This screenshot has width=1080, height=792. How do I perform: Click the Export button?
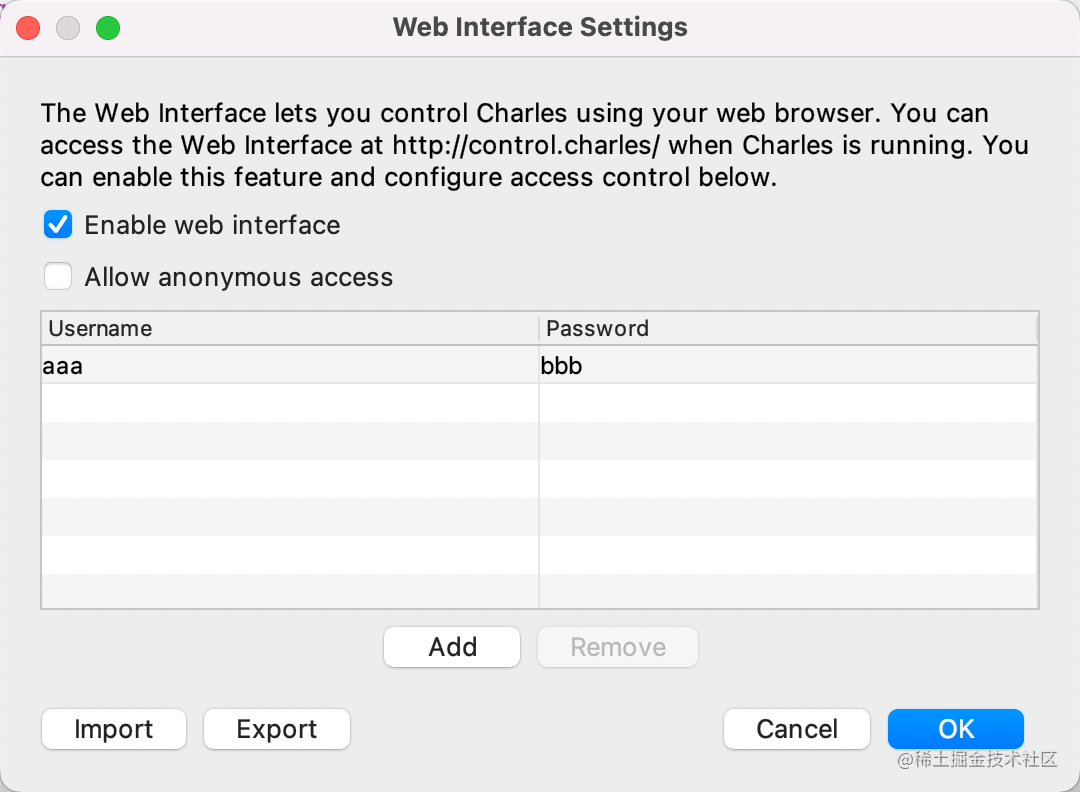(x=277, y=729)
